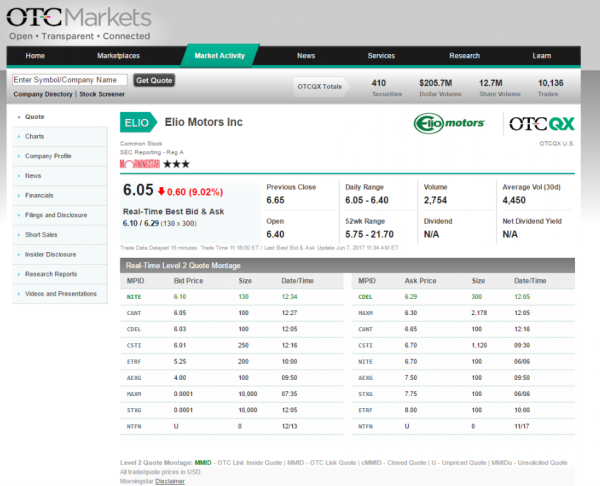Expand Company Profile in the sidebar

pyautogui.click(x=60, y=156)
